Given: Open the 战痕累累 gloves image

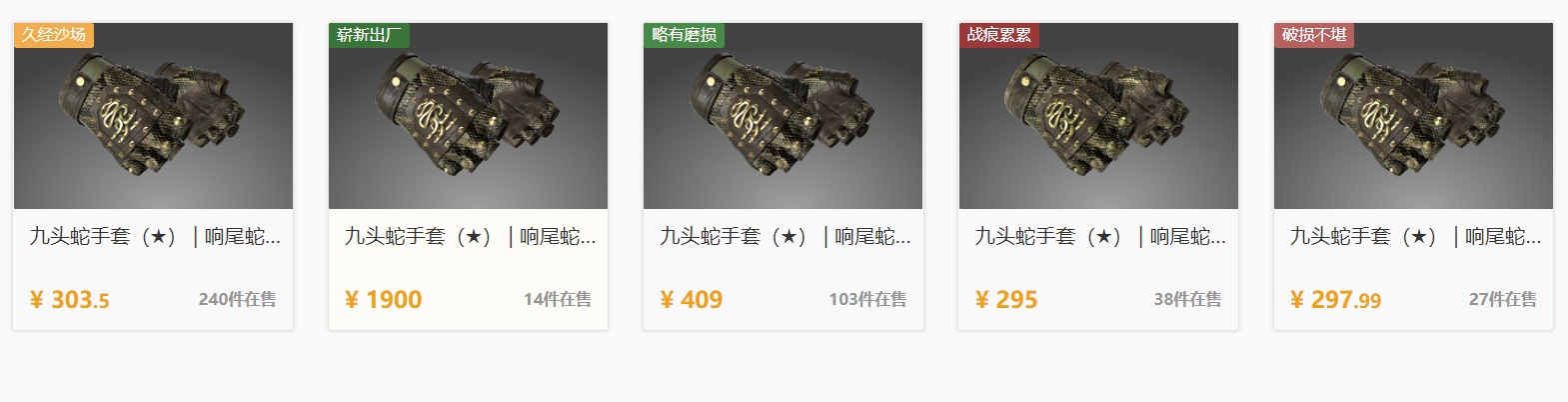Looking at the screenshot, I should click(x=1098, y=116).
